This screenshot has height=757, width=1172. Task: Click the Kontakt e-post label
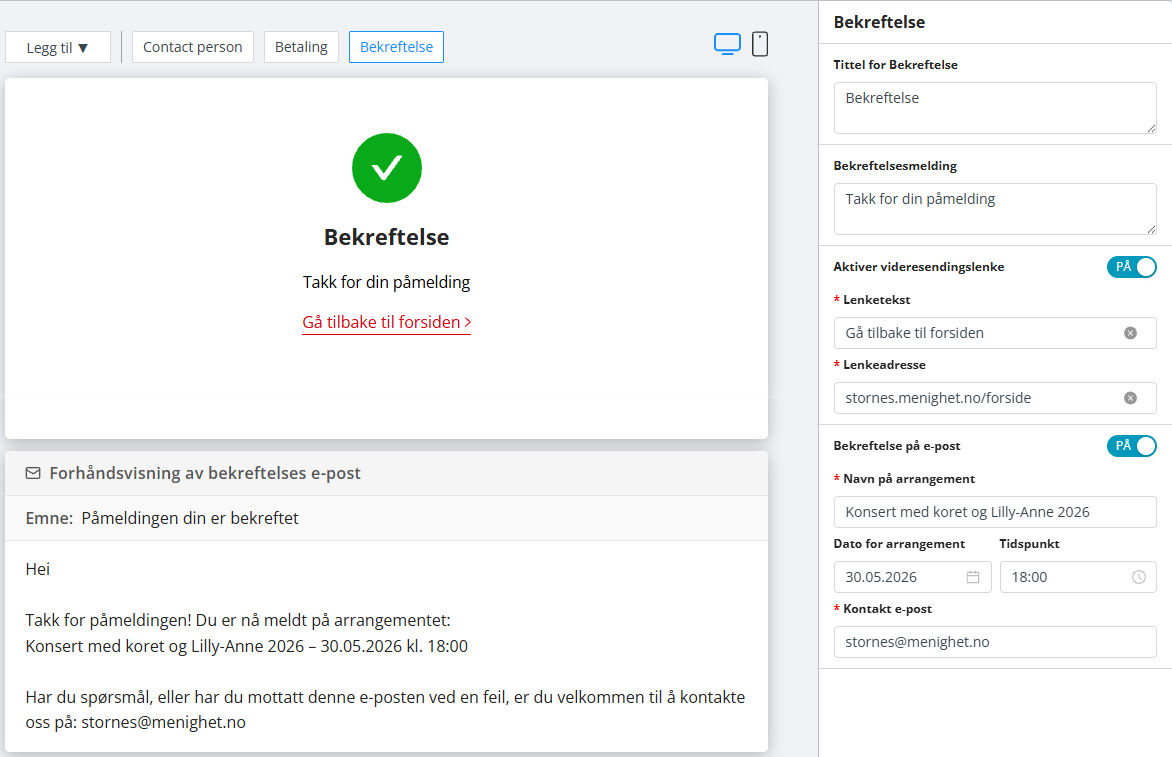(x=887, y=609)
